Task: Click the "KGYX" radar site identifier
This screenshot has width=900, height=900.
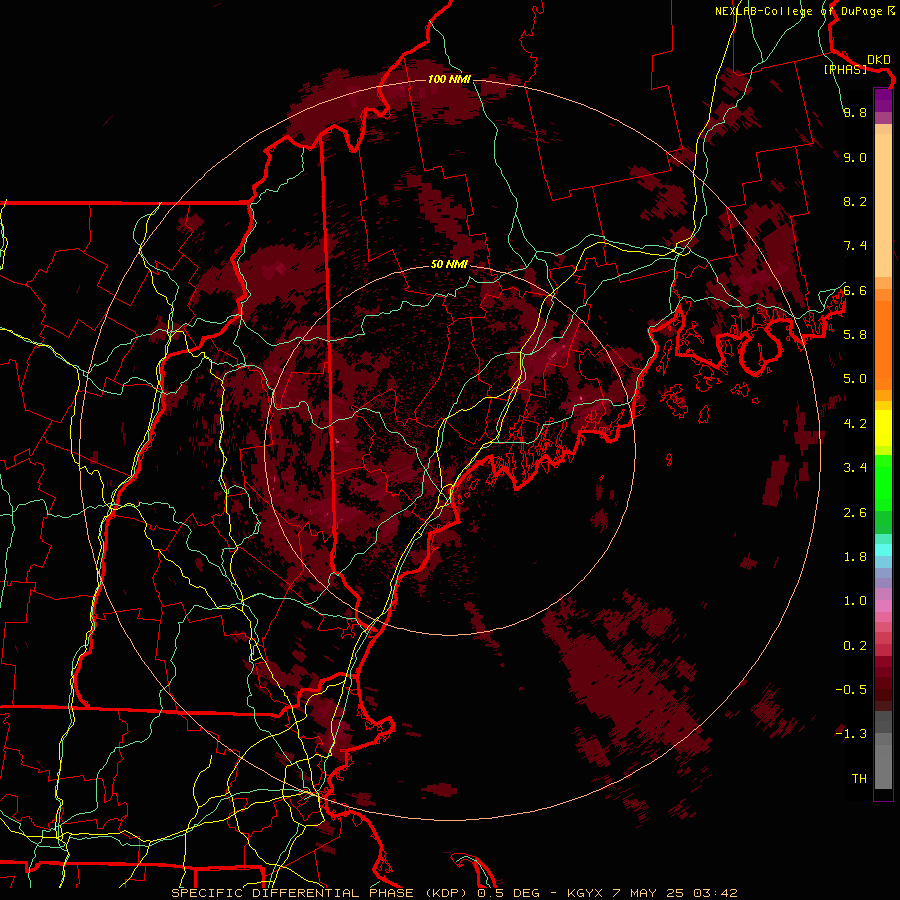Action: (x=585, y=893)
